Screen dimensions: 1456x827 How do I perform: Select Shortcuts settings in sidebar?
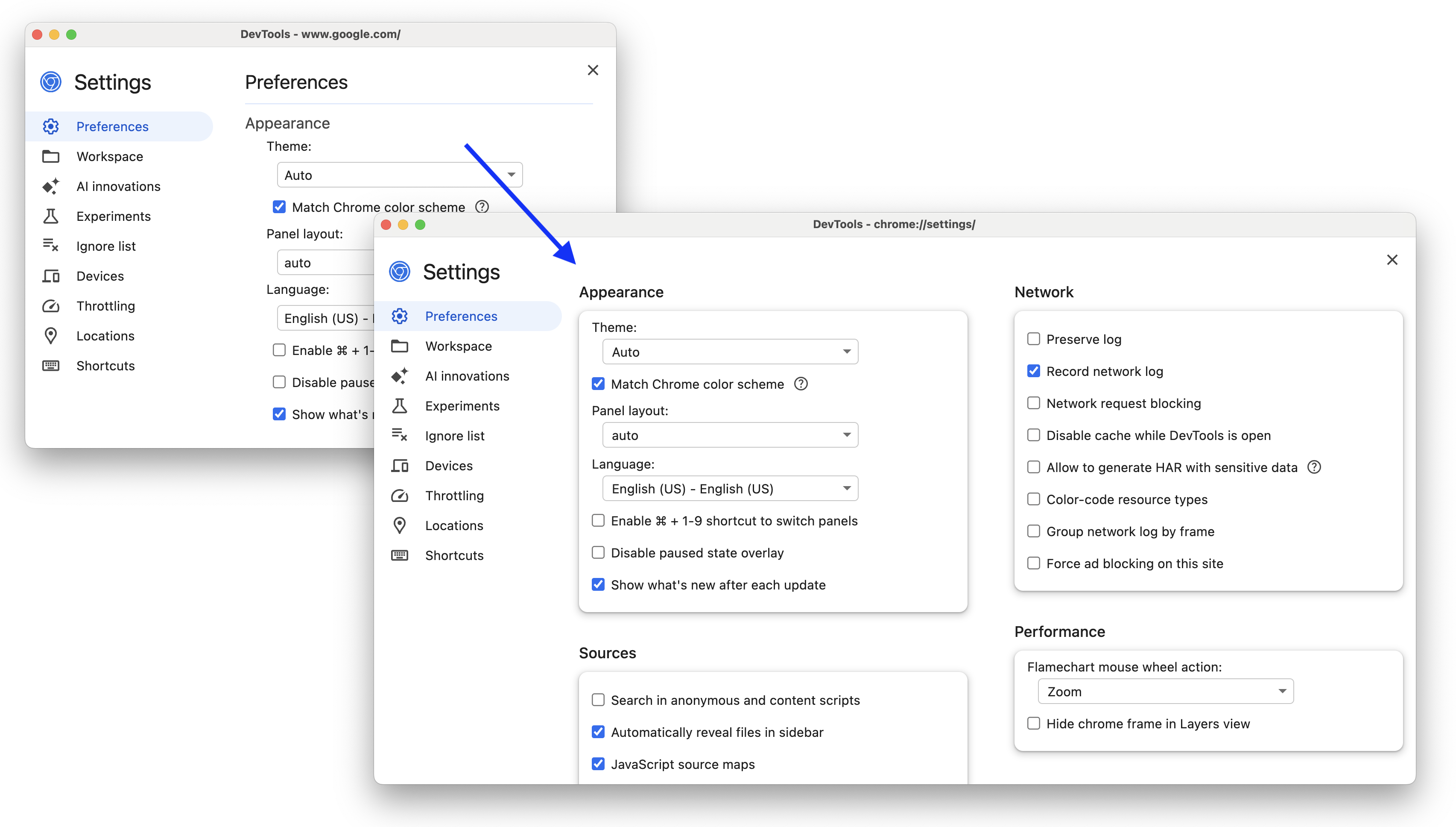(x=453, y=555)
